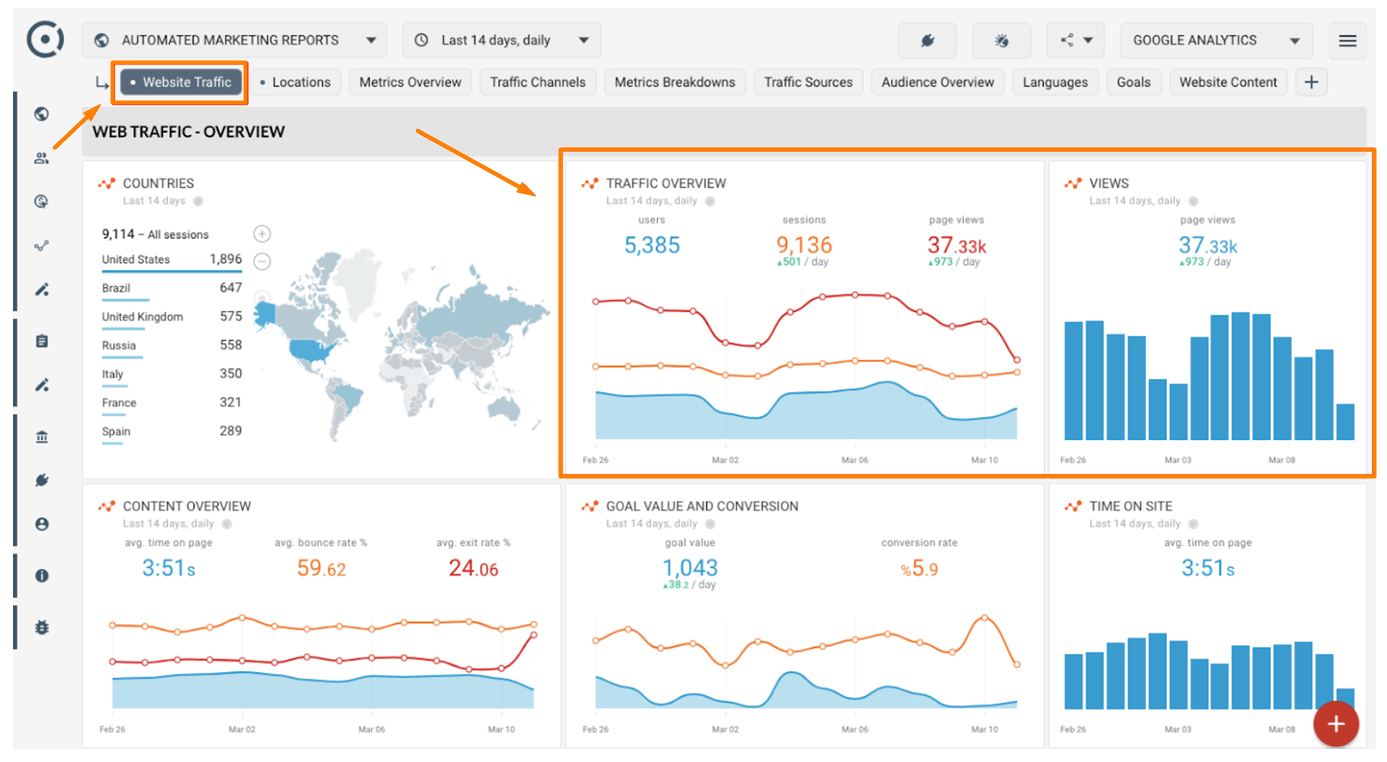Click the %5.9 conversion rate value
This screenshot has height=762, width=1387.
(x=919, y=569)
